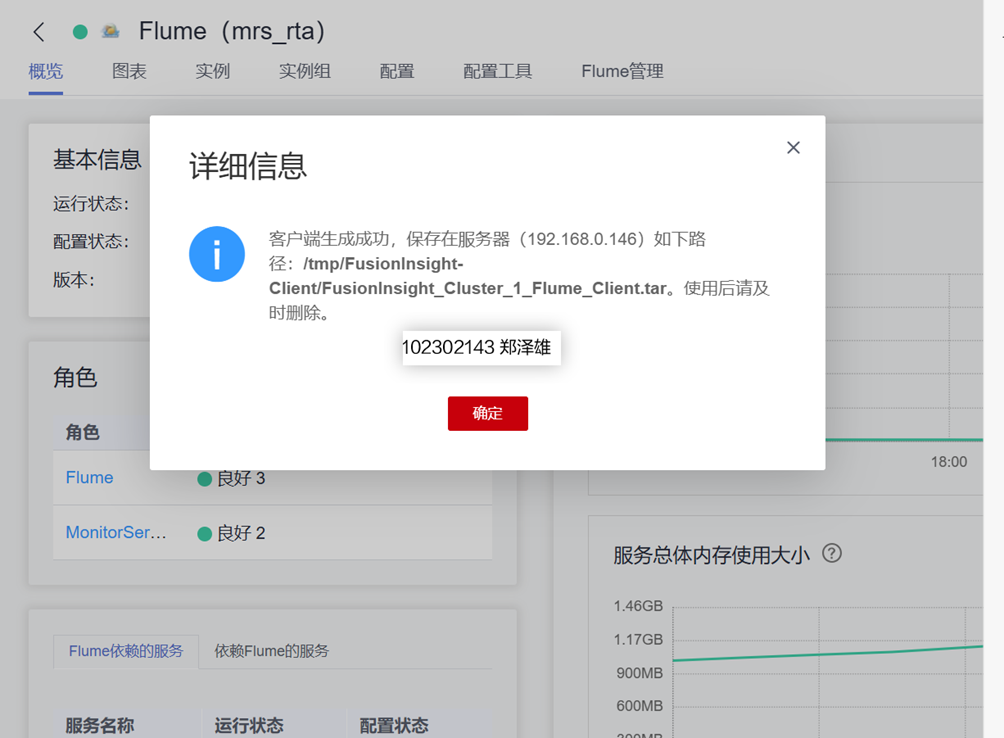Click the 1.17GB axis label
Screen dimensions: 1004x738
pos(638,639)
